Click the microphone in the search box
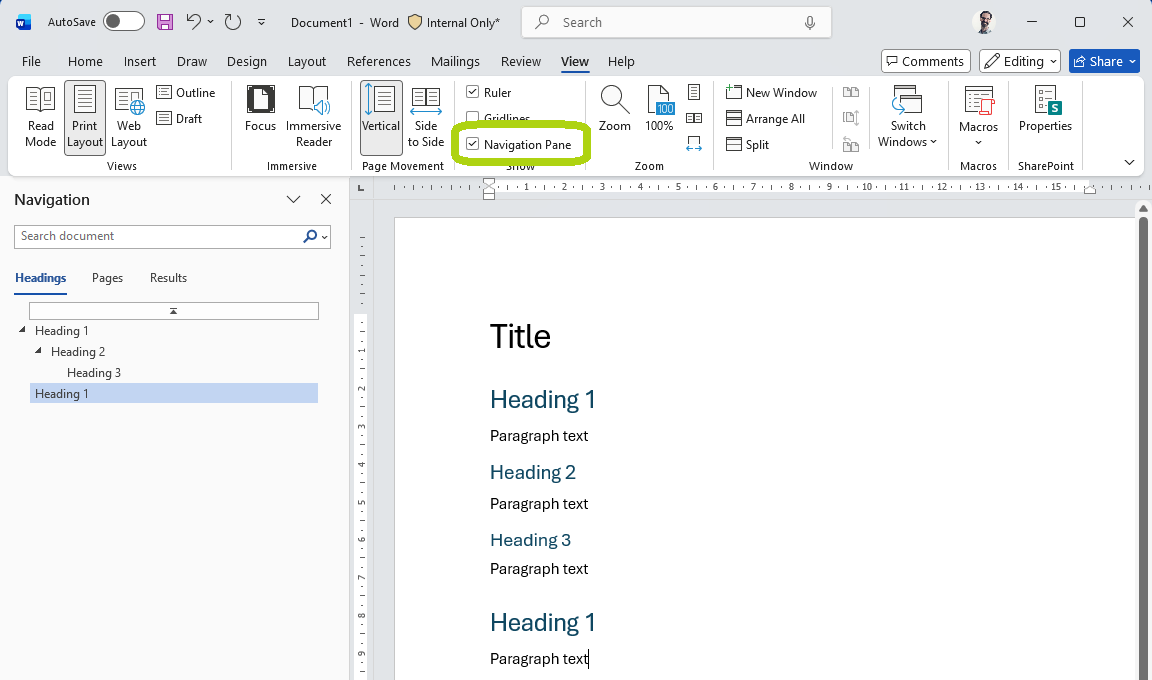Viewport: 1152px width, 680px height. pos(810,22)
